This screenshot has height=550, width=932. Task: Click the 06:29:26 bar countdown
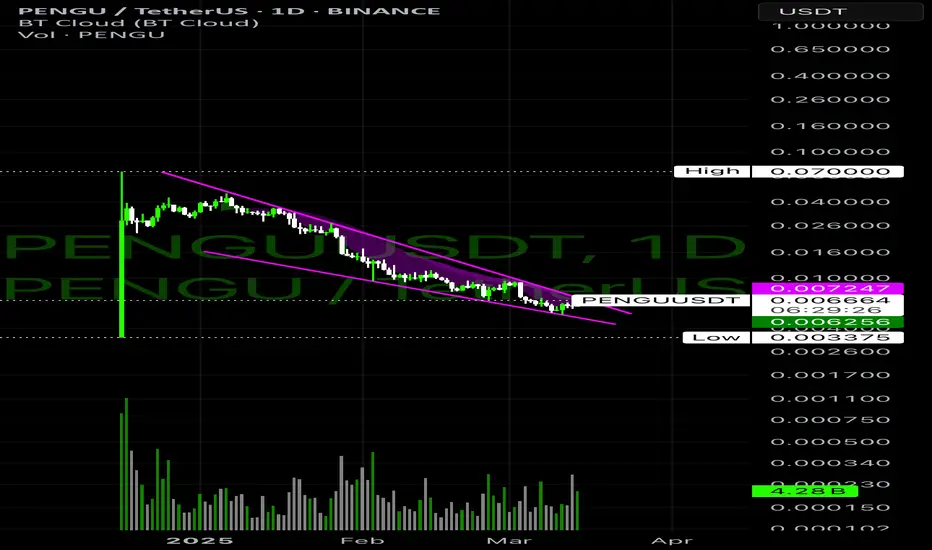coord(827,310)
